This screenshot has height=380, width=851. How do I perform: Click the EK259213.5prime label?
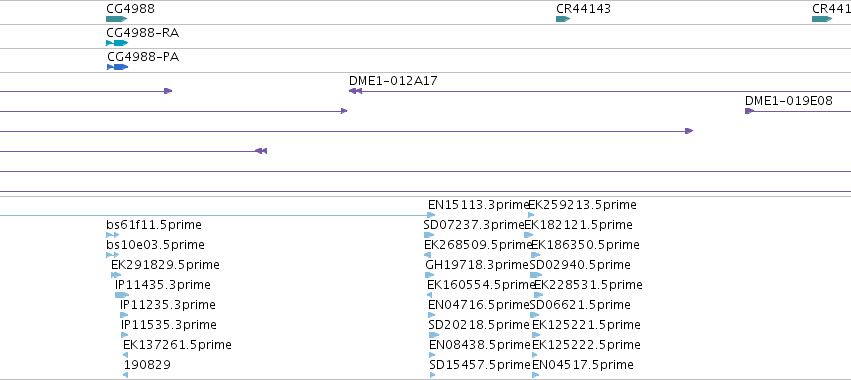coord(582,205)
